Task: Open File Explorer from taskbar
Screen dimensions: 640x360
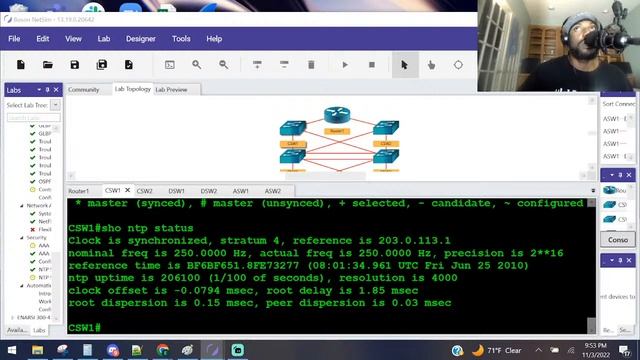Action: point(38,350)
